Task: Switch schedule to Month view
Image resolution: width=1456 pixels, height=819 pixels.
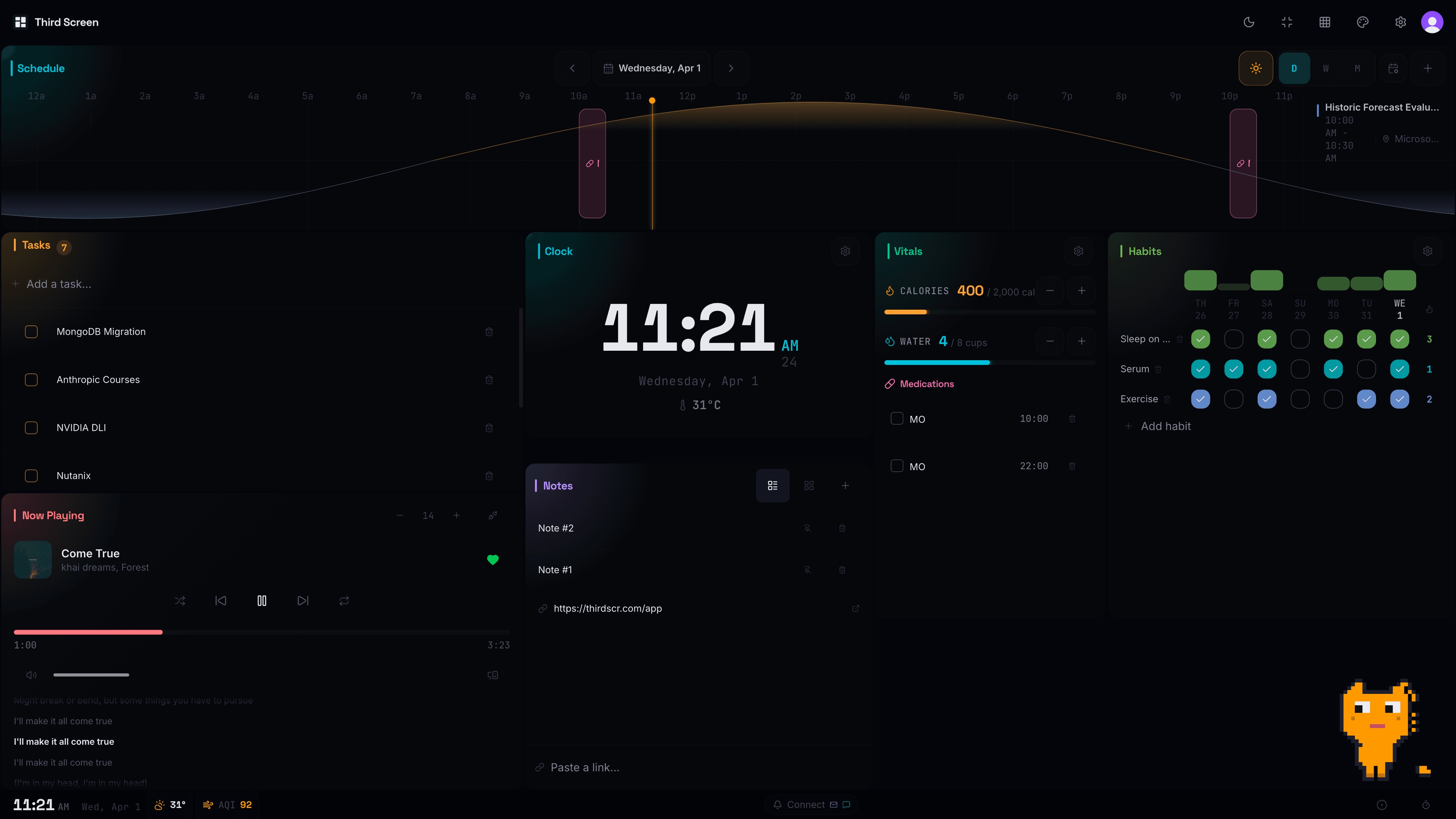Action: coord(1357,68)
